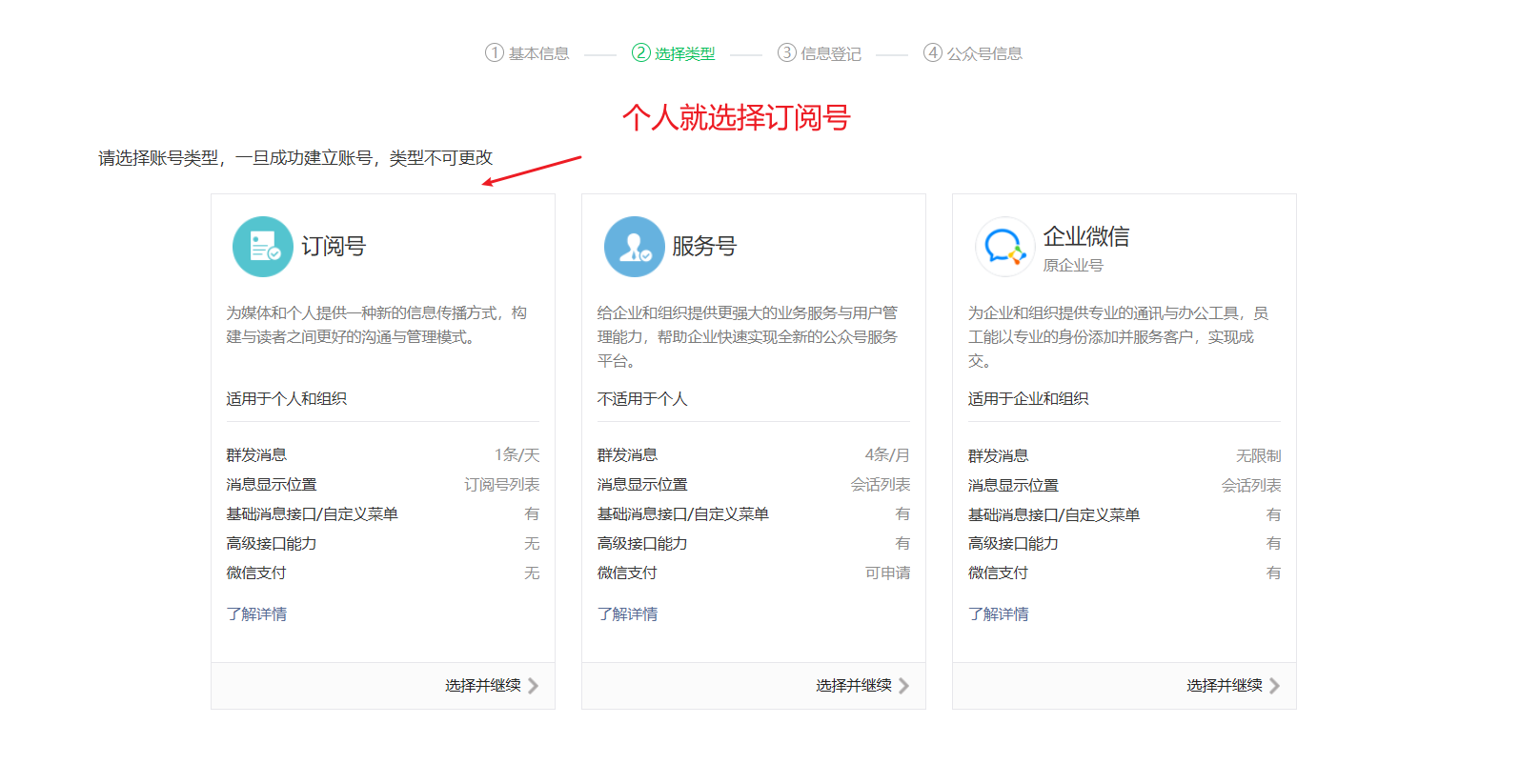This screenshot has width=1520, height=784.
Task: Click 会话列表 value in 服务号 card
Action: click(x=881, y=485)
